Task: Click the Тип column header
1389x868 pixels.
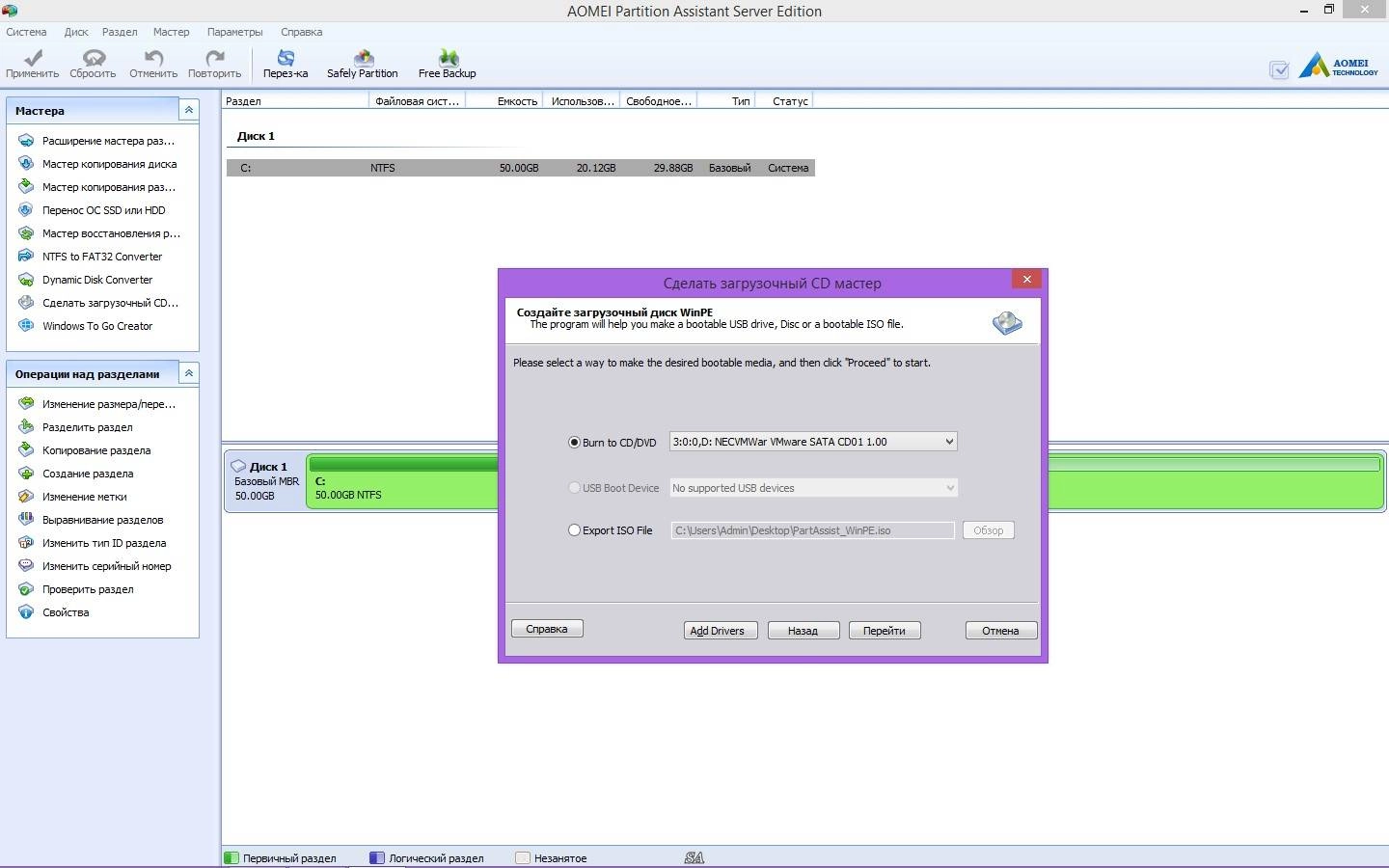Action: tap(727, 100)
